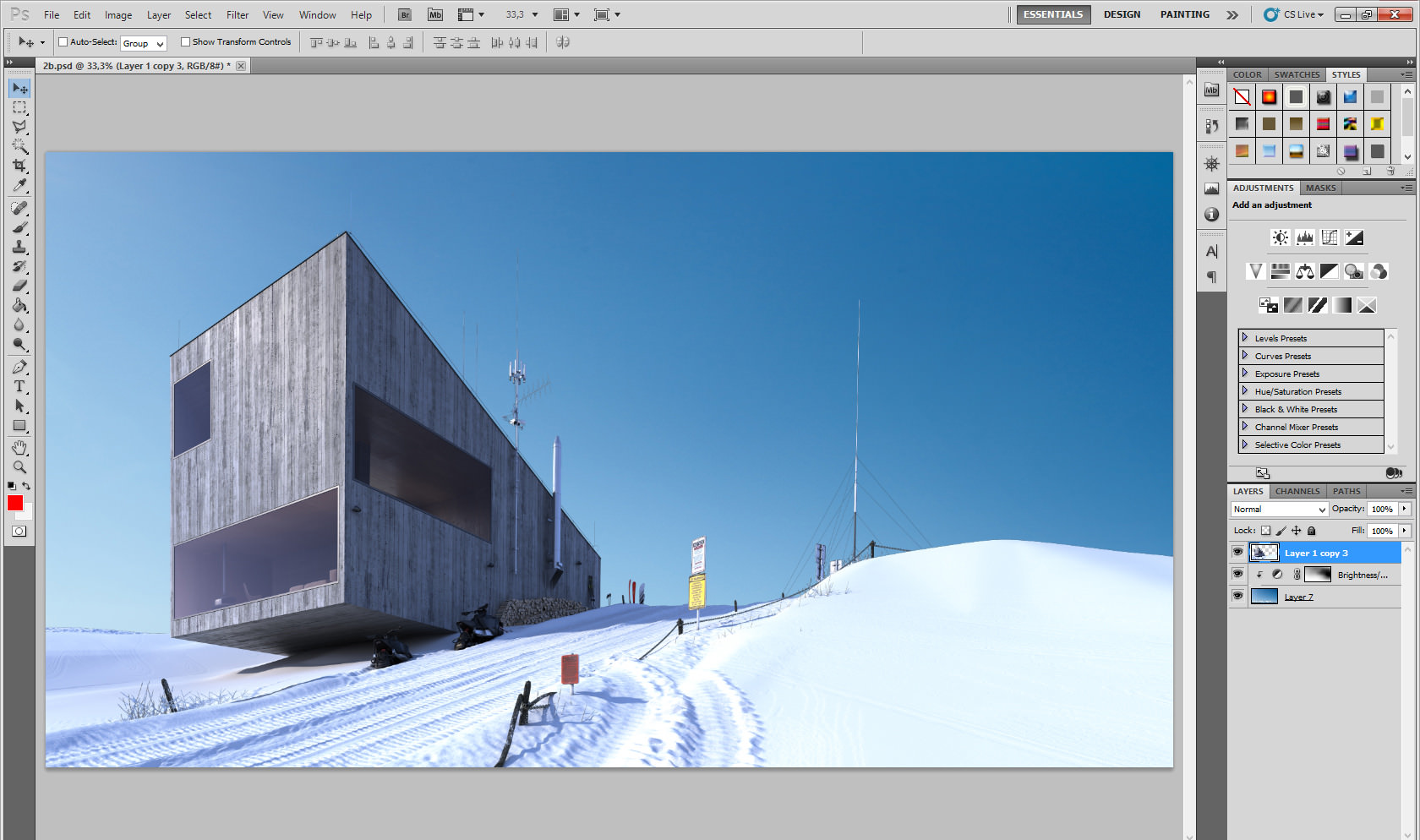Switch to the Swatches tab
Viewport: 1420px width, 840px height.
pyautogui.click(x=1297, y=74)
